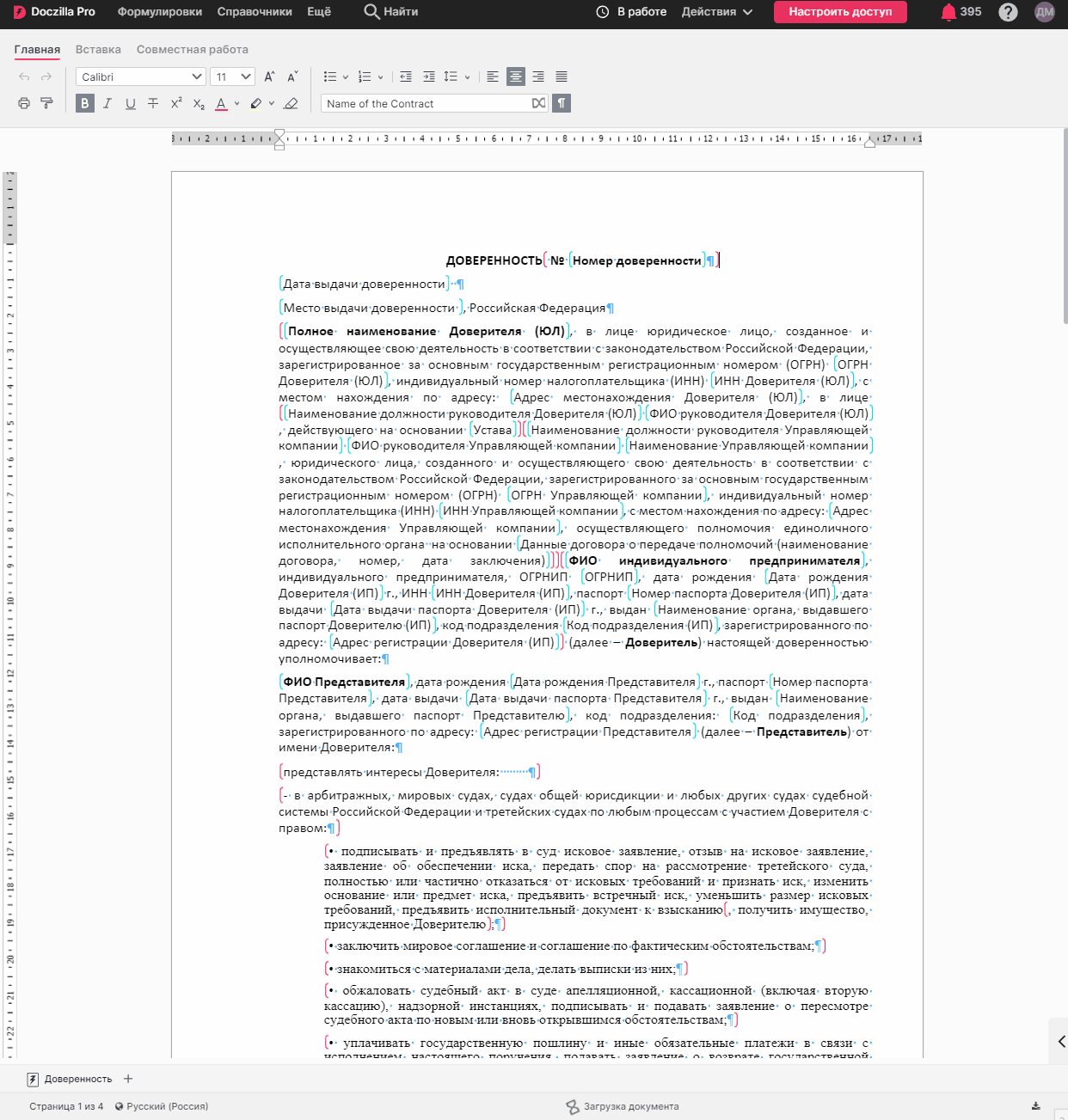This screenshot has width=1068, height=1120.
Task: Toggle underline formatting
Action: pyautogui.click(x=131, y=103)
